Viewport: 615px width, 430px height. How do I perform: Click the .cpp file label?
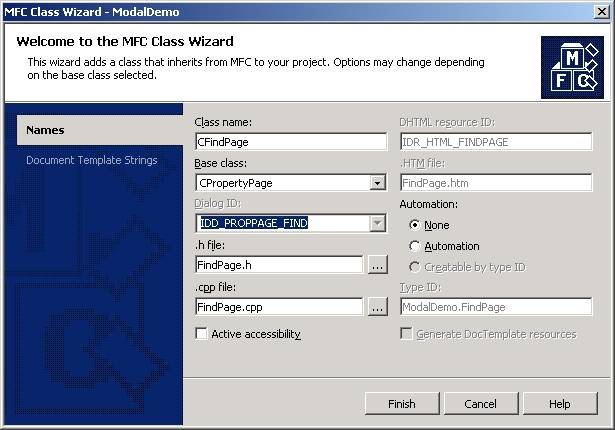coord(215,287)
